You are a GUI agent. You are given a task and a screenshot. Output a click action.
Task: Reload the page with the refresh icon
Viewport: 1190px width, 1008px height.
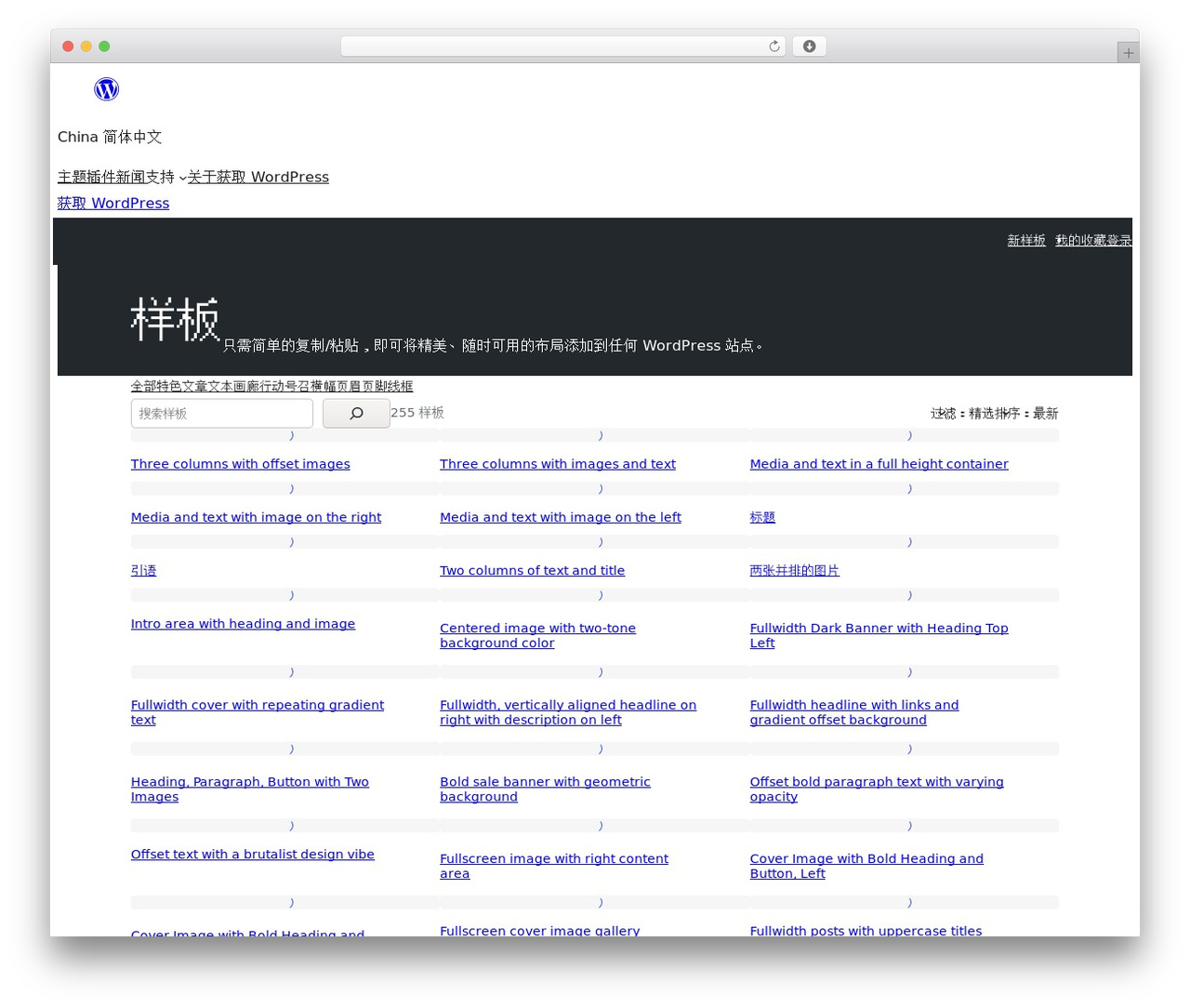773,46
